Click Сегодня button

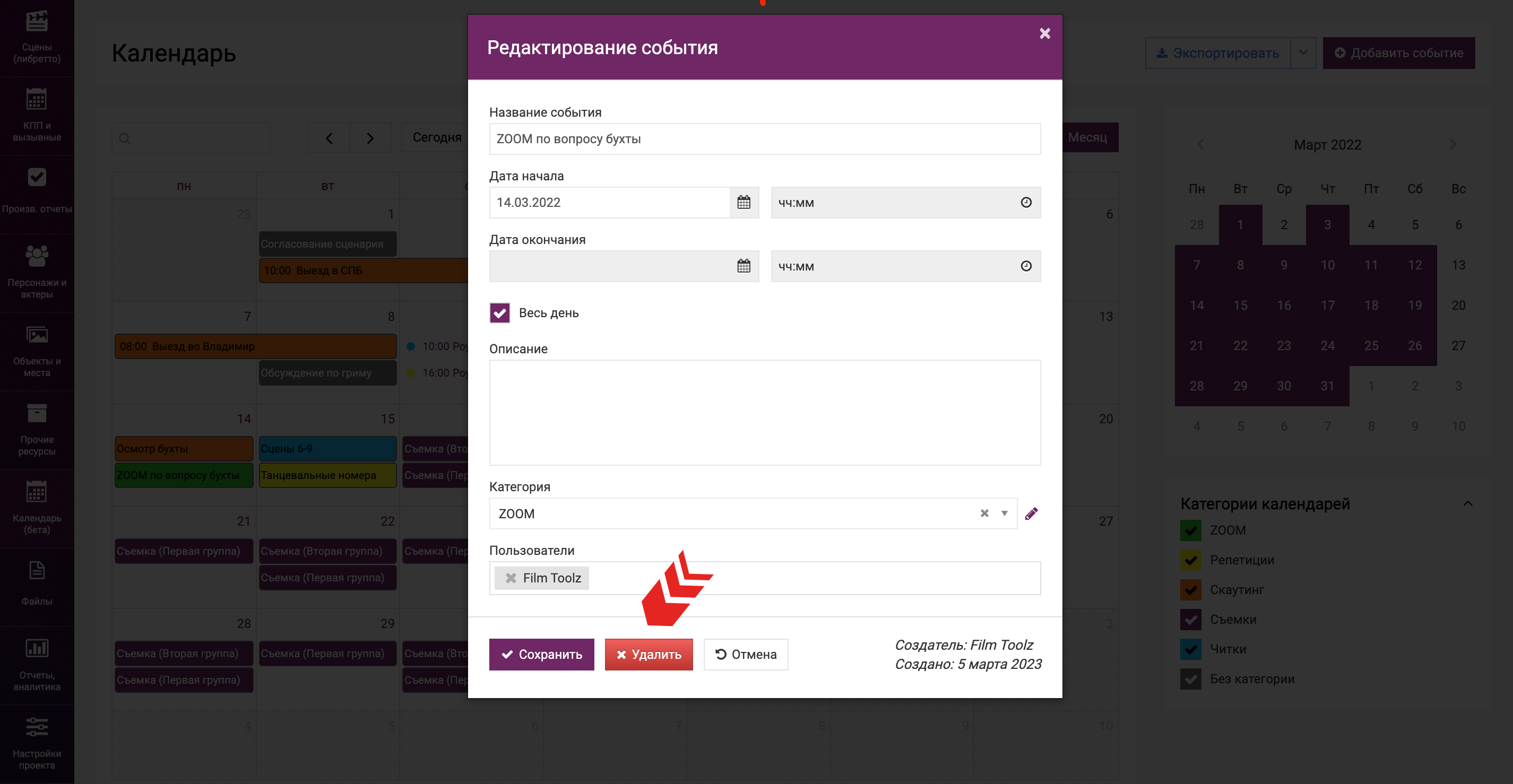[436, 137]
